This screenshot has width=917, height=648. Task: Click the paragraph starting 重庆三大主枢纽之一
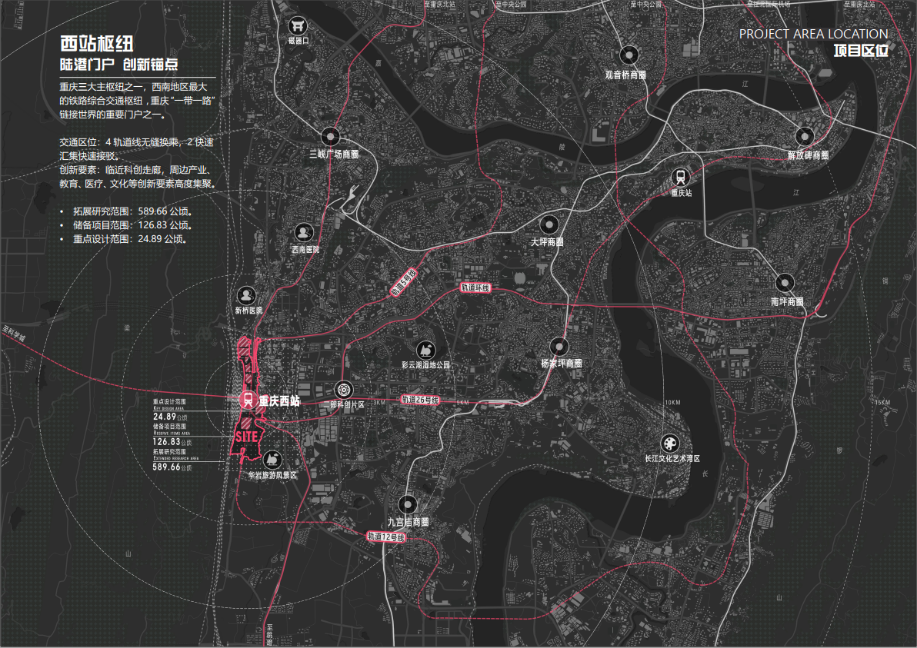pyautogui.click(x=137, y=101)
